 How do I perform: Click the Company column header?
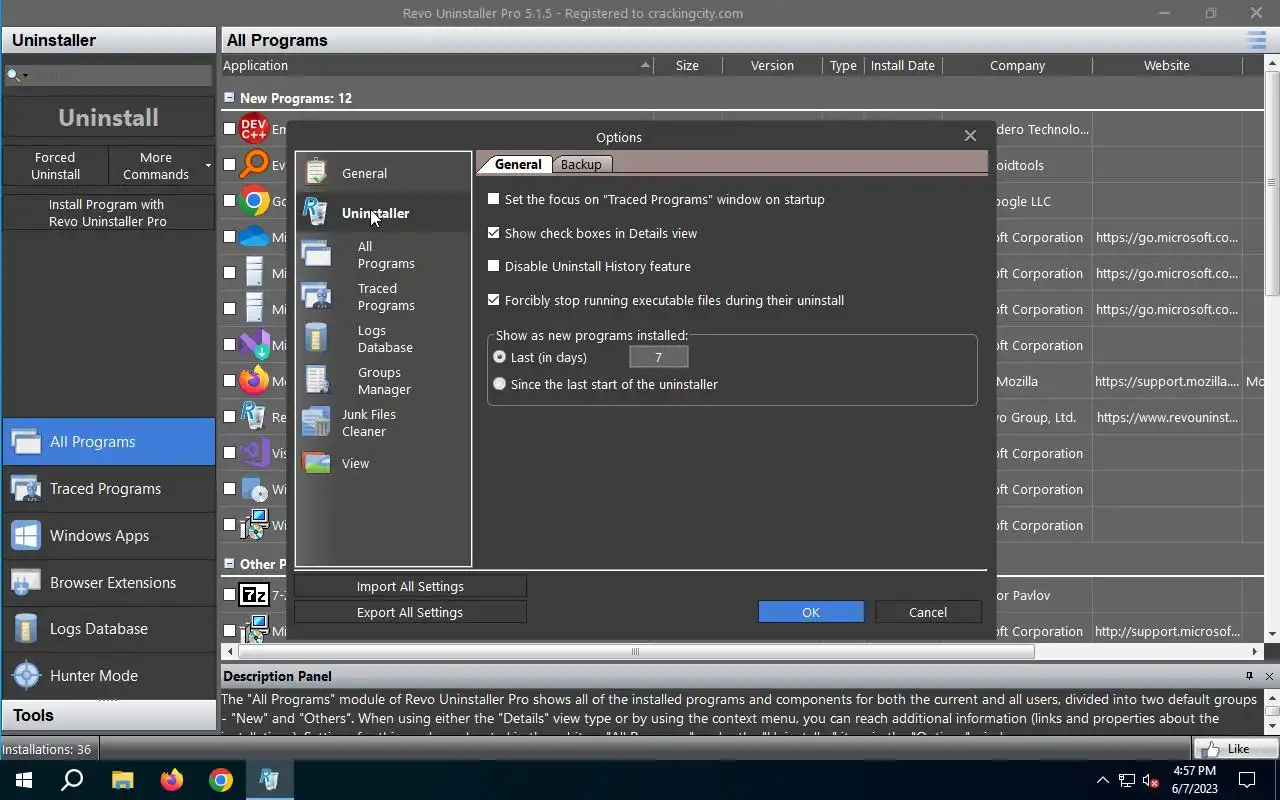click(x=1017, y=66)
